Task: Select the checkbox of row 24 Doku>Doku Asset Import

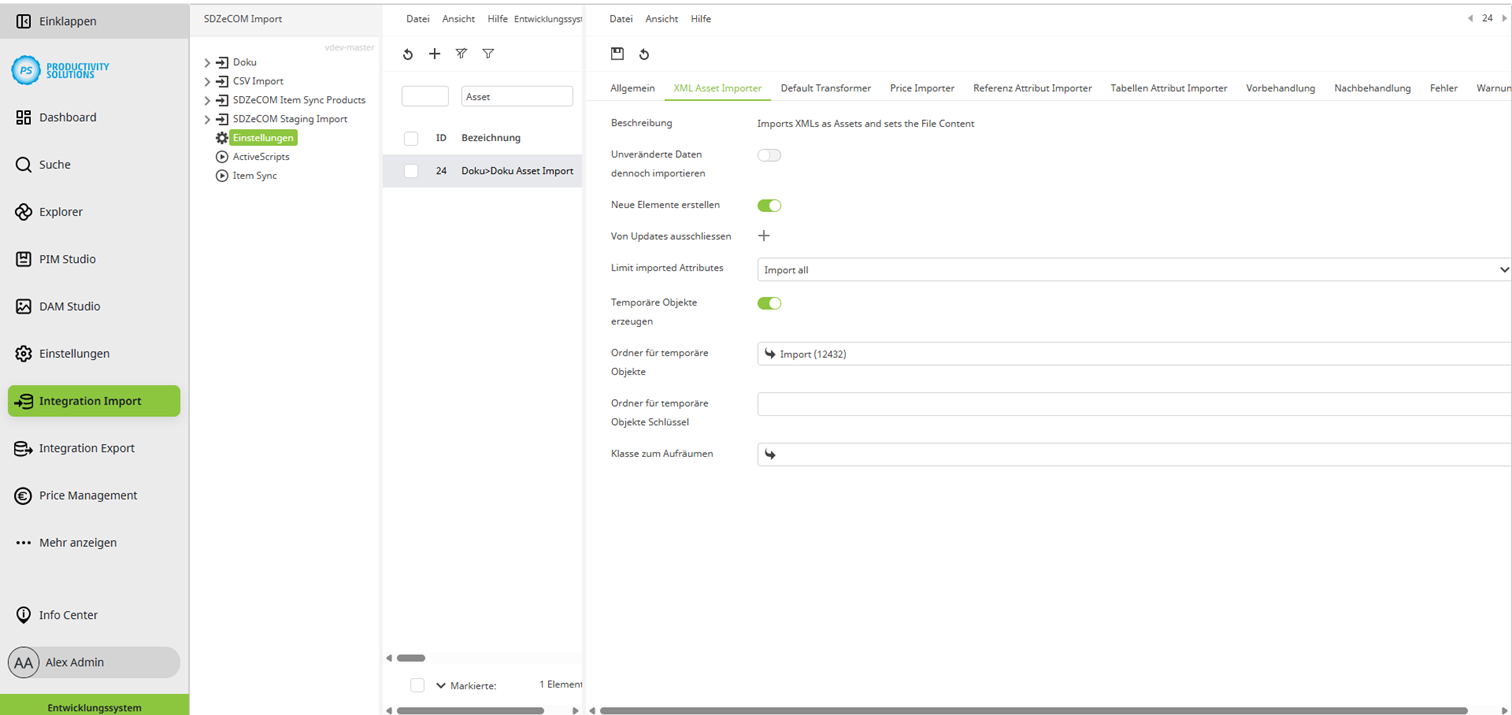Action: [410, 170]
